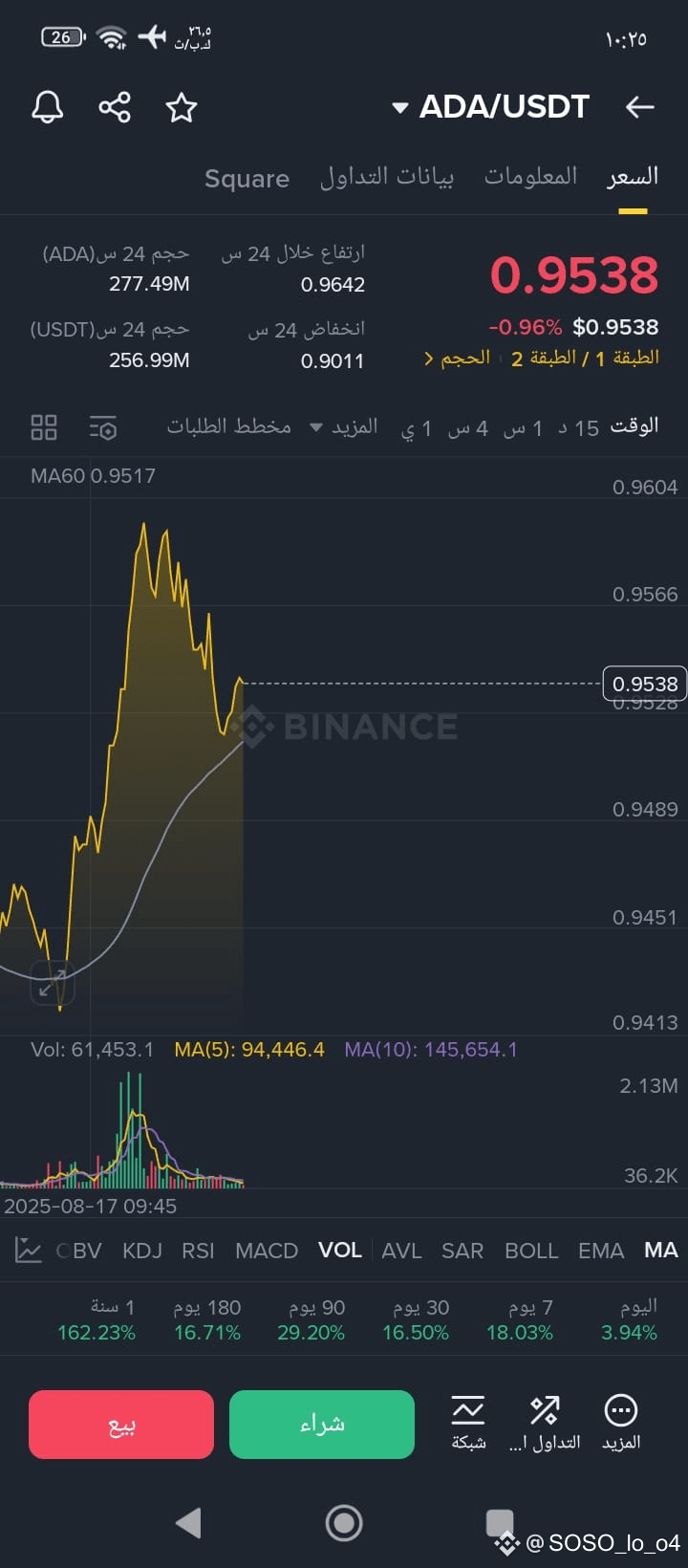Open the indicator chart icon
Viewport: 688px width, 1568px height.
29,1250
